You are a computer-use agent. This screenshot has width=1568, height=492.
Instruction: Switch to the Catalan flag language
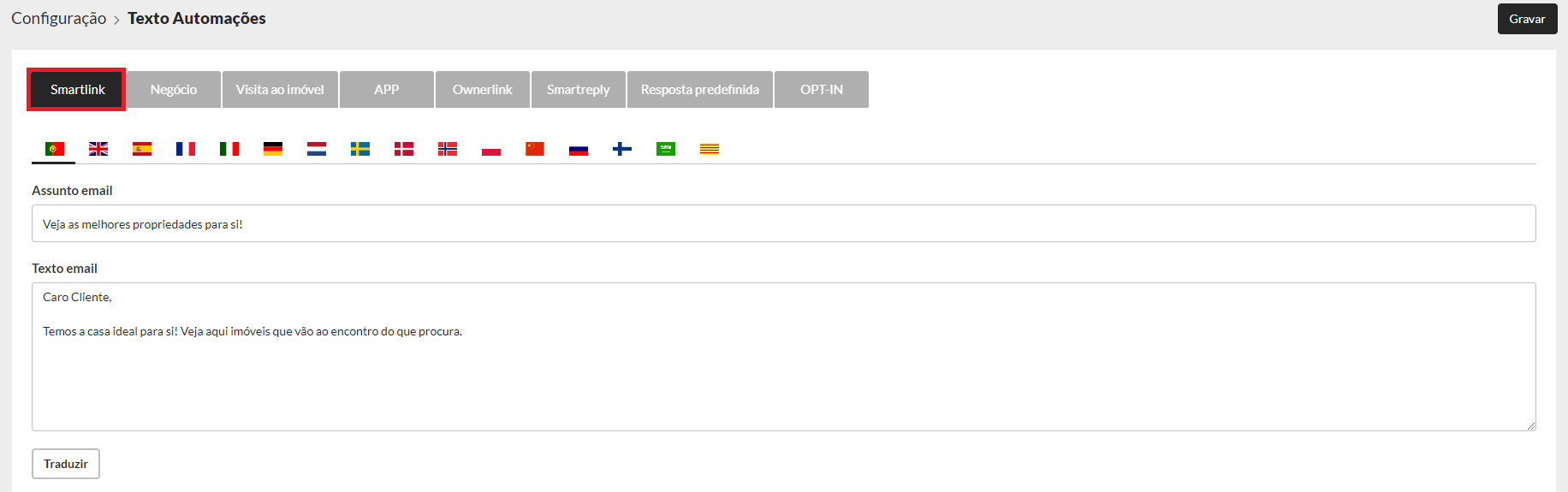point(710,149)
